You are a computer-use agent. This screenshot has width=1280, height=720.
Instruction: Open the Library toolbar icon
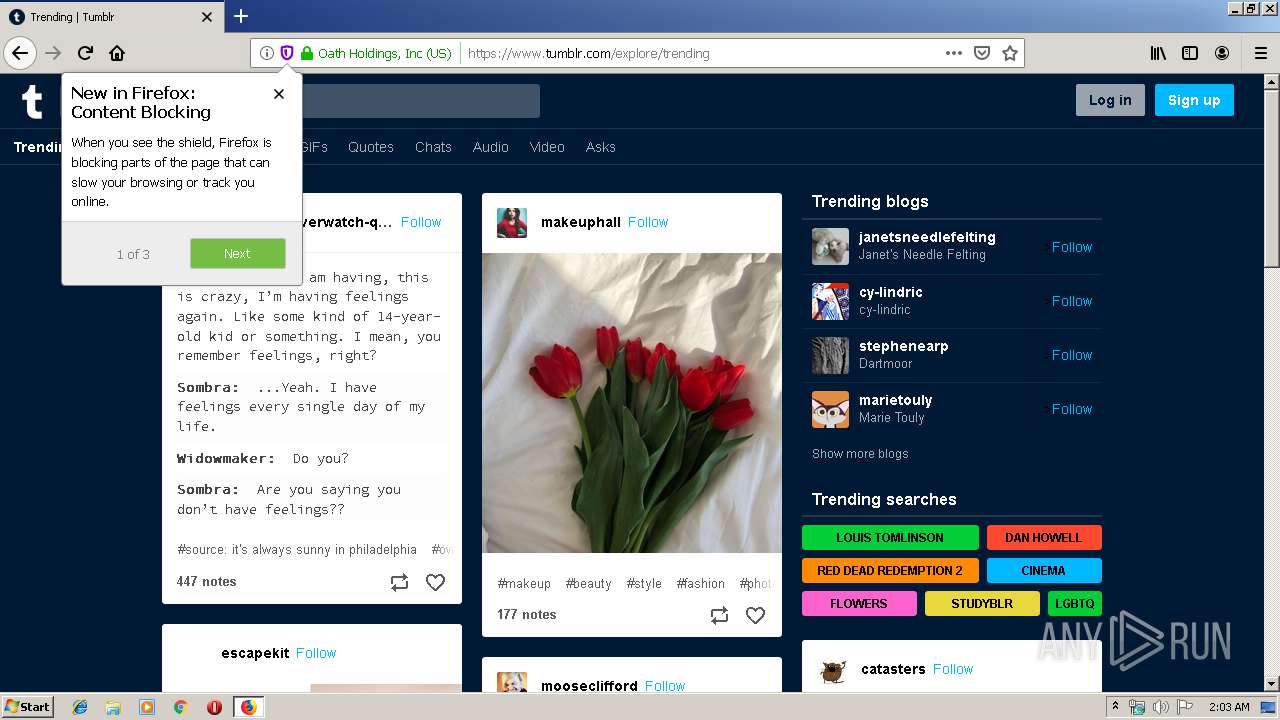(1158, 53)
